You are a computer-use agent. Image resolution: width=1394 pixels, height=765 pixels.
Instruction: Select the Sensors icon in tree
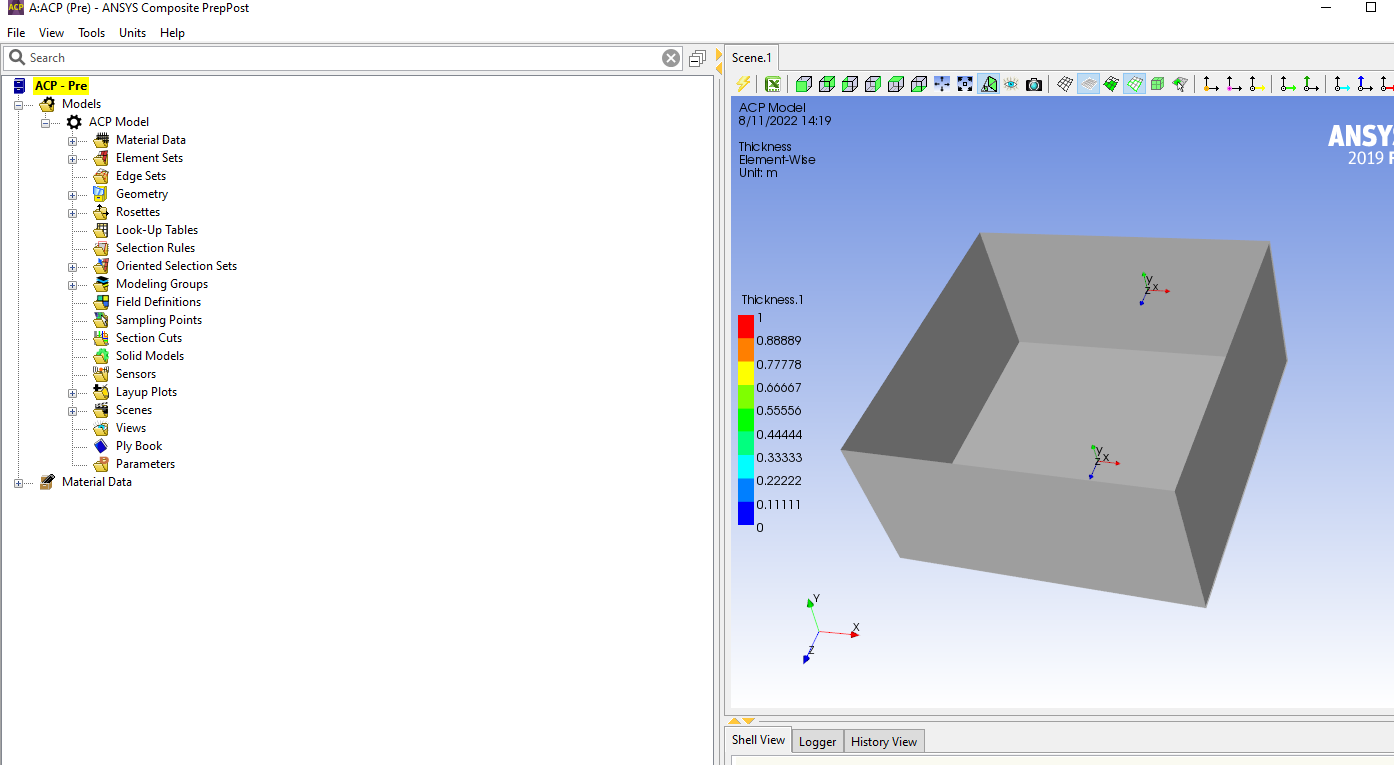tap(101, 374)
